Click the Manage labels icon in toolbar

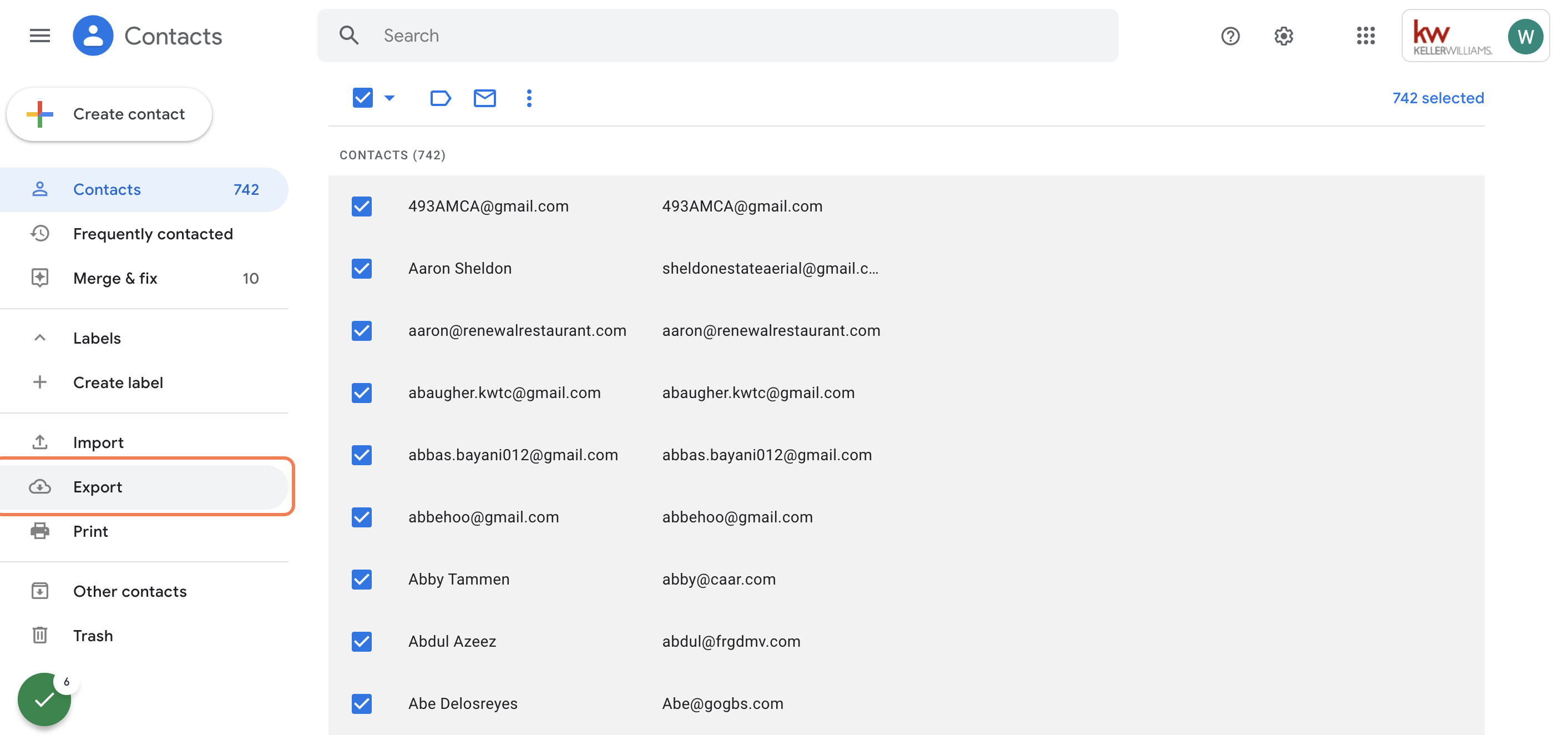point(440,98)
